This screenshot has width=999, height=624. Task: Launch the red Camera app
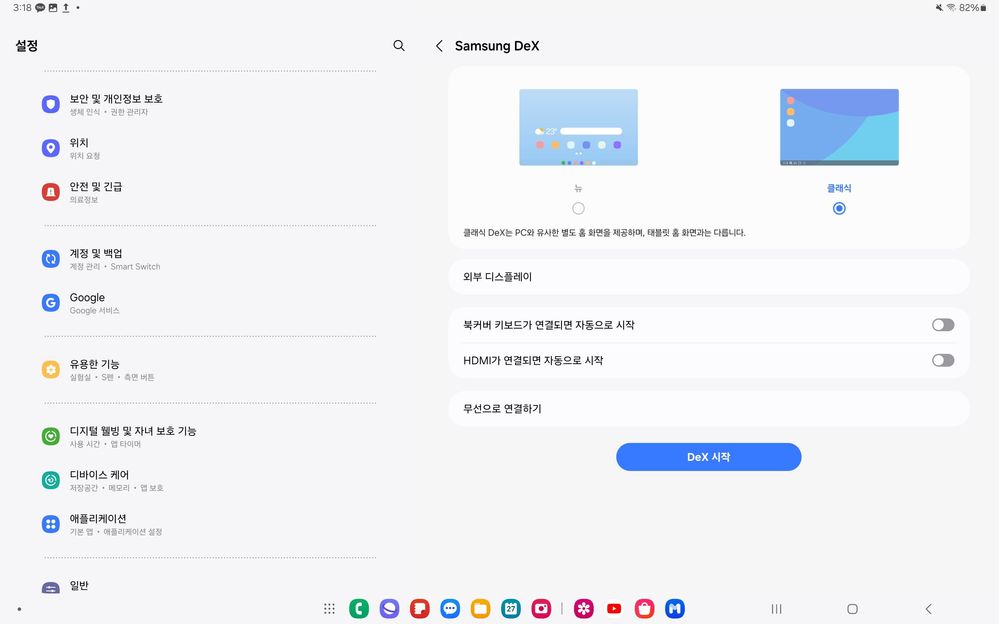point(542,609)
